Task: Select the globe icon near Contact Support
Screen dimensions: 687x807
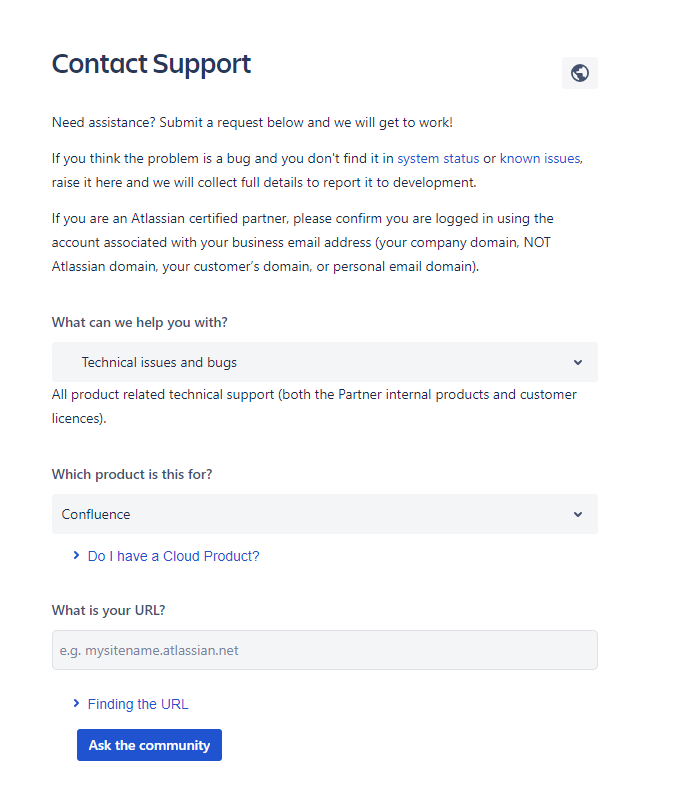Action: click(x=579, y=72)
